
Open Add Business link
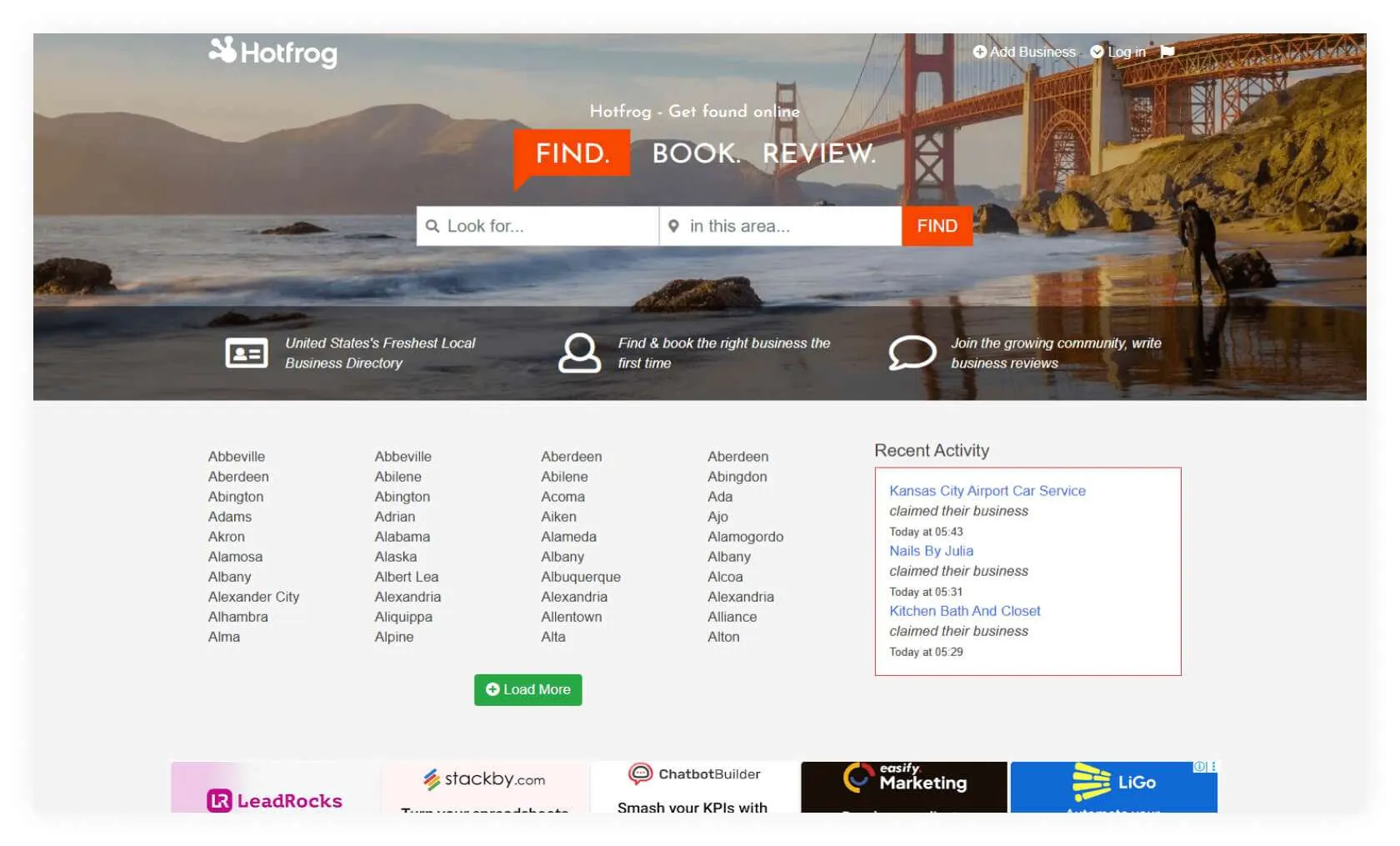1024,52
